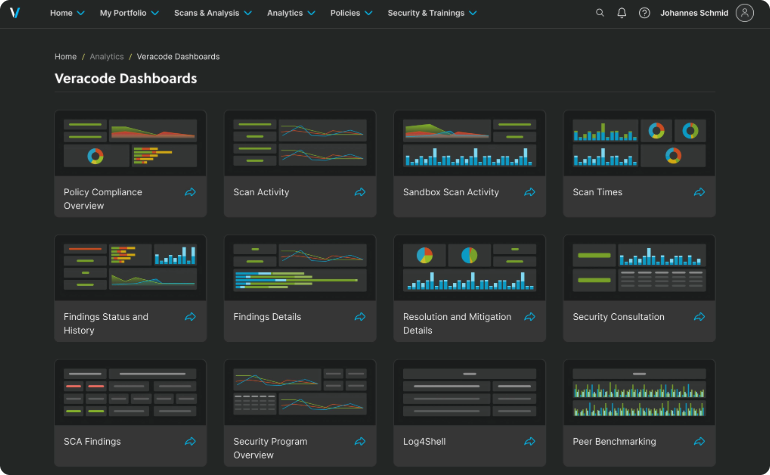Open the notifications bell icon
Image resolution: width=770 pixels, height=475 pixels.
point(622,13)
